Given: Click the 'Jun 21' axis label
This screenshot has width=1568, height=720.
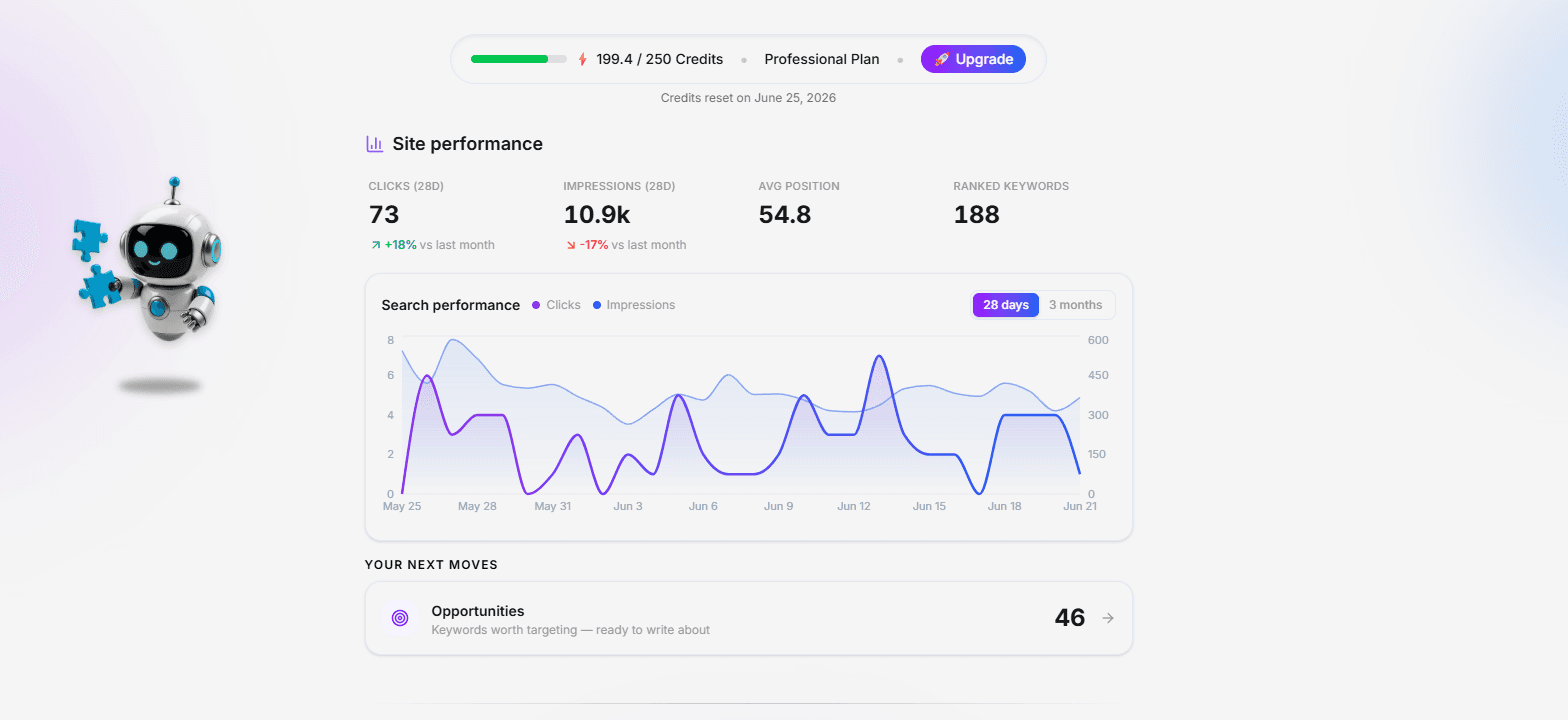Looking at the screenshot, I should [1080, 506].
